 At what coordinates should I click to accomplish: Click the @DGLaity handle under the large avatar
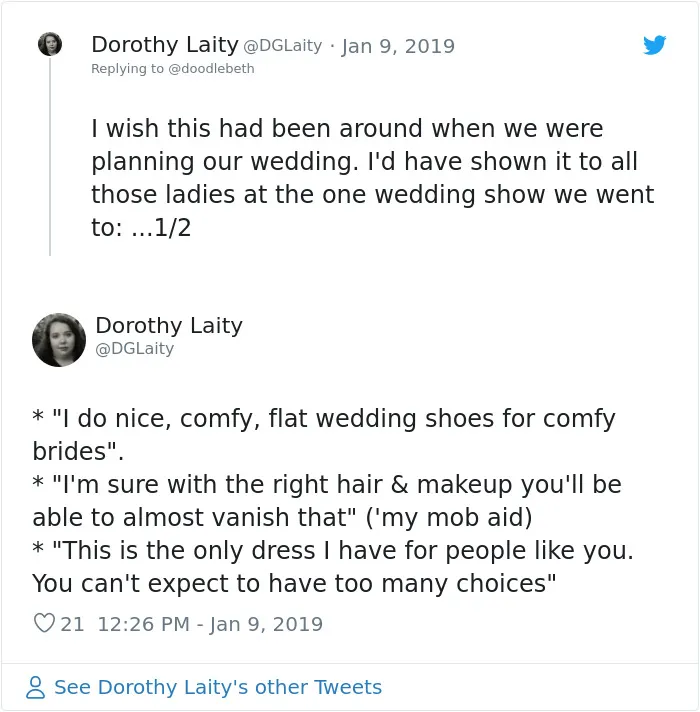pyautogui.click(x=134, y=348)
